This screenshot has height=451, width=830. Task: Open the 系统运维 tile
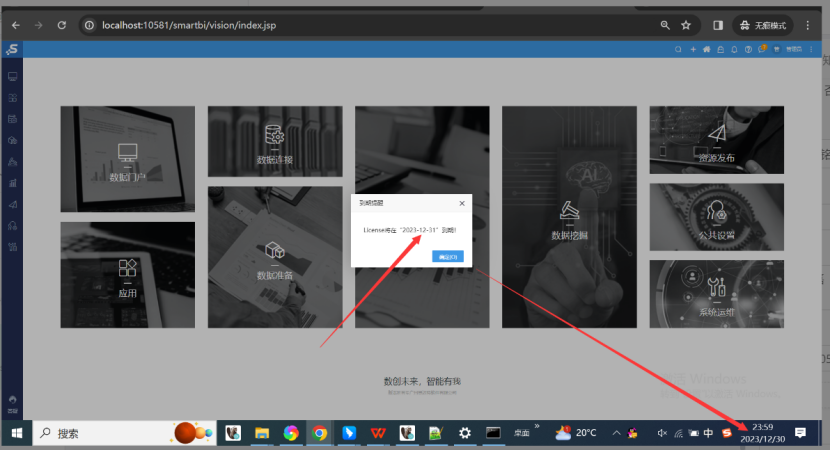tap(716, 294)
